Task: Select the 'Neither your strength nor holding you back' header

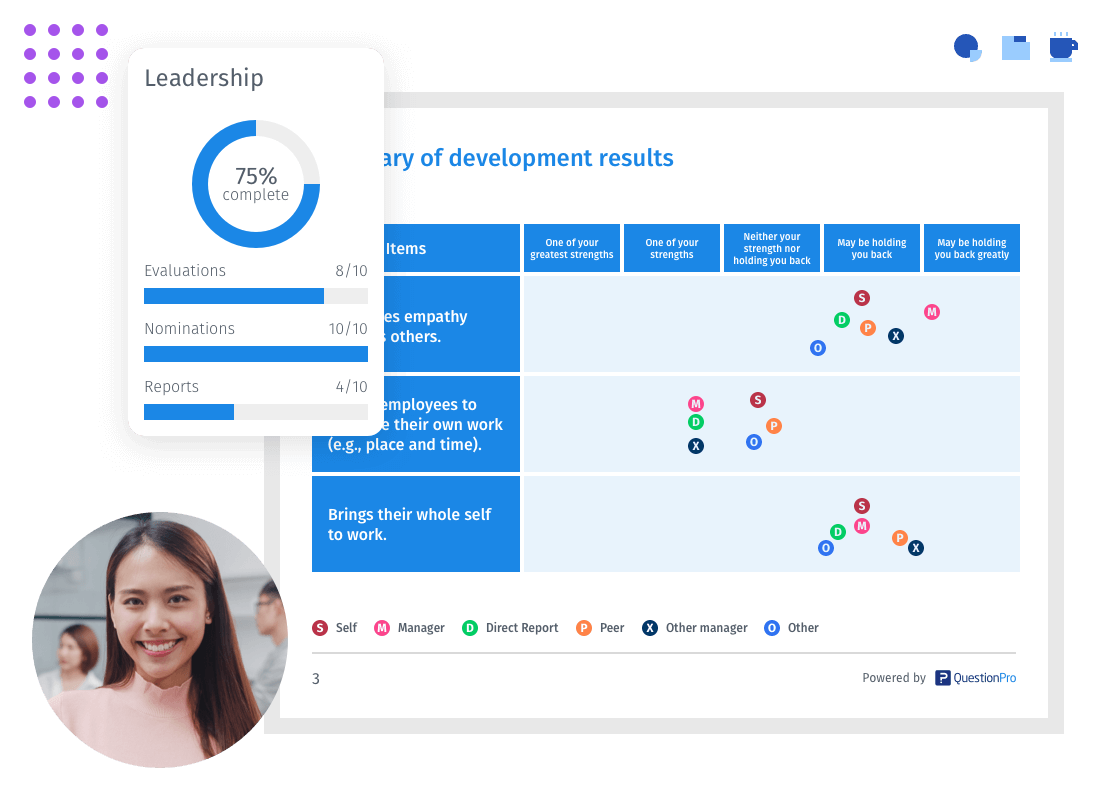Action: coord(771,248)
